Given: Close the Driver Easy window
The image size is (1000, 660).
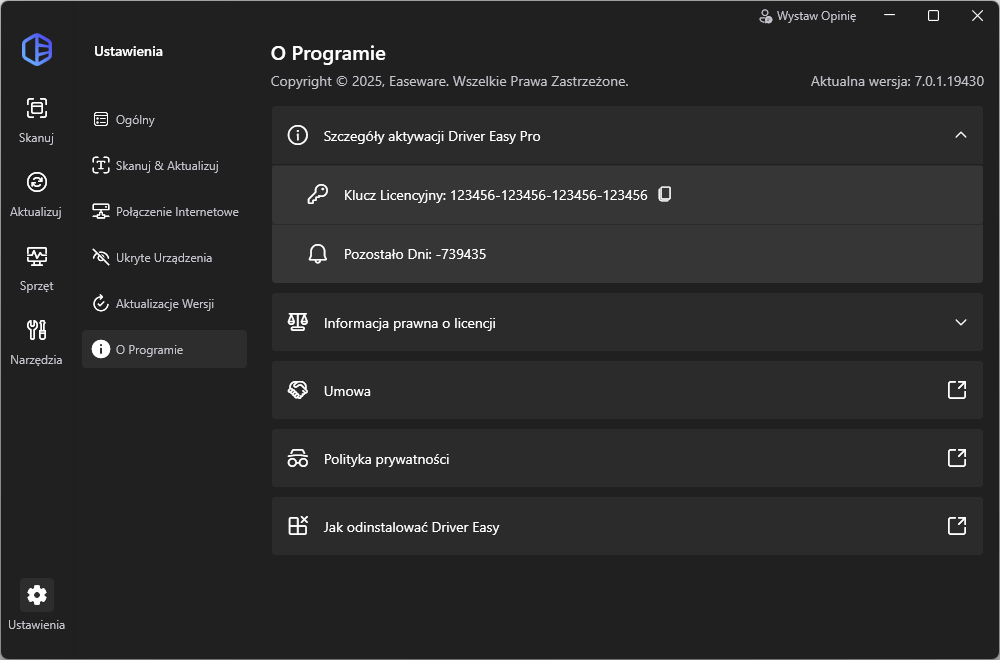Looking at the screenshot, I should point(977,15).
